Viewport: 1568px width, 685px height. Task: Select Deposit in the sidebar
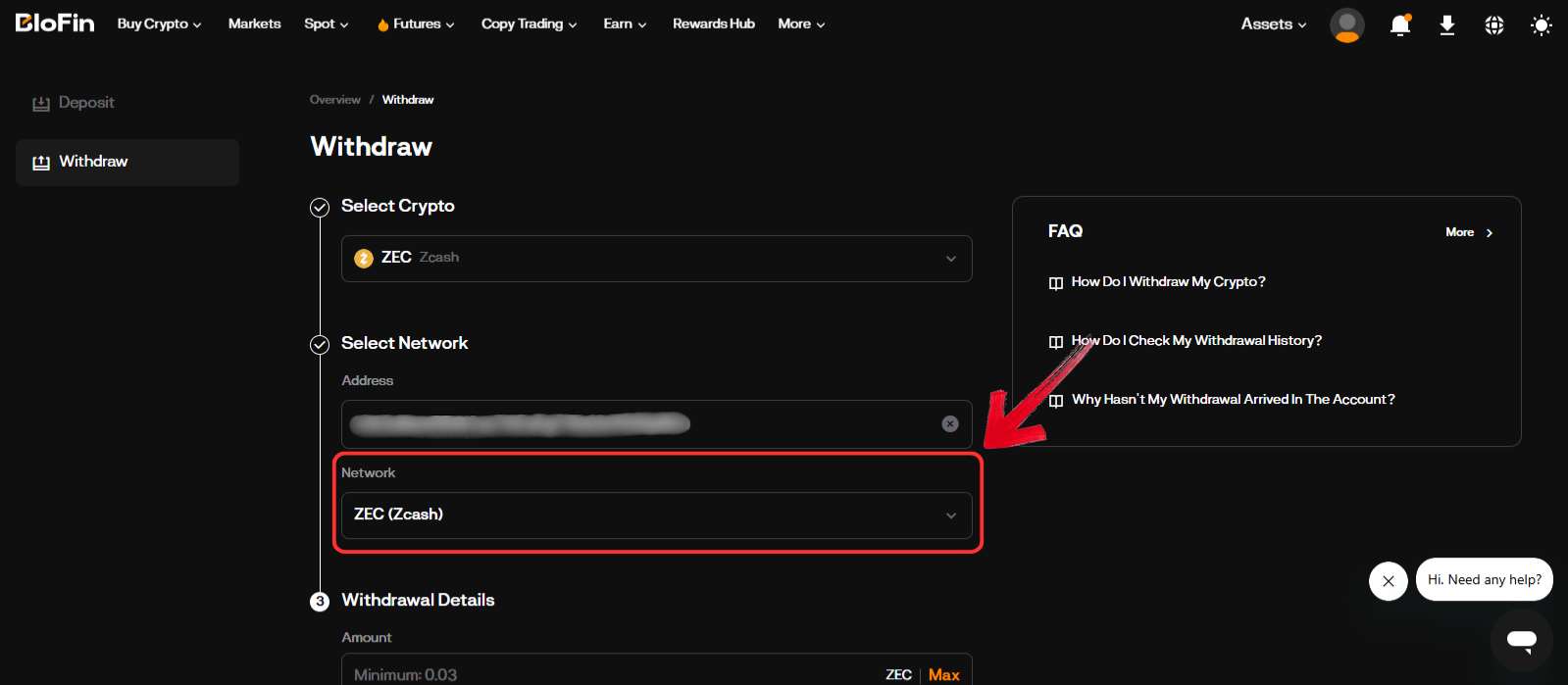coord(85,103)
